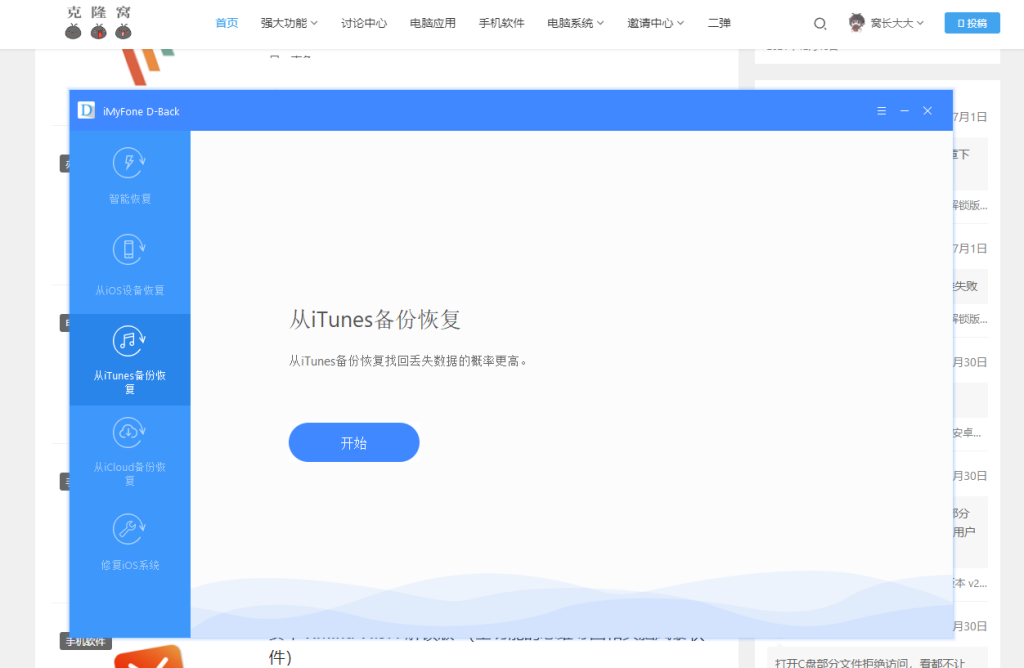1024x668 pixels.
Task: Open the 二弹 menu item
Action: click(x=719, y=23)
